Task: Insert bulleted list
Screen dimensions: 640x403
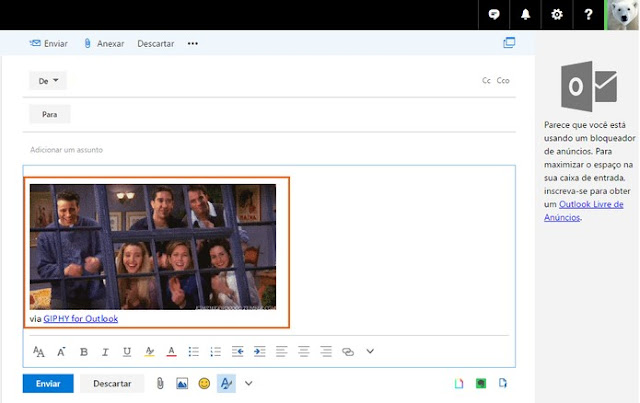Action: point(193,352)
